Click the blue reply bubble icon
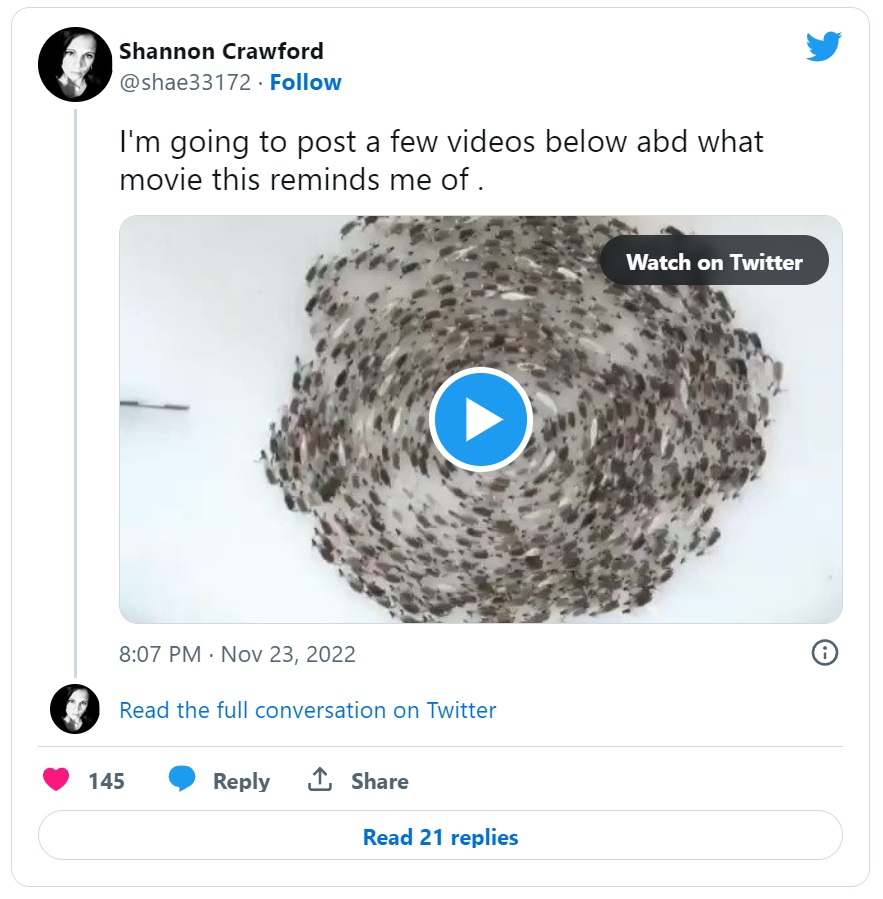The width and height of the screenshot is (883, 899). point(182,780)
